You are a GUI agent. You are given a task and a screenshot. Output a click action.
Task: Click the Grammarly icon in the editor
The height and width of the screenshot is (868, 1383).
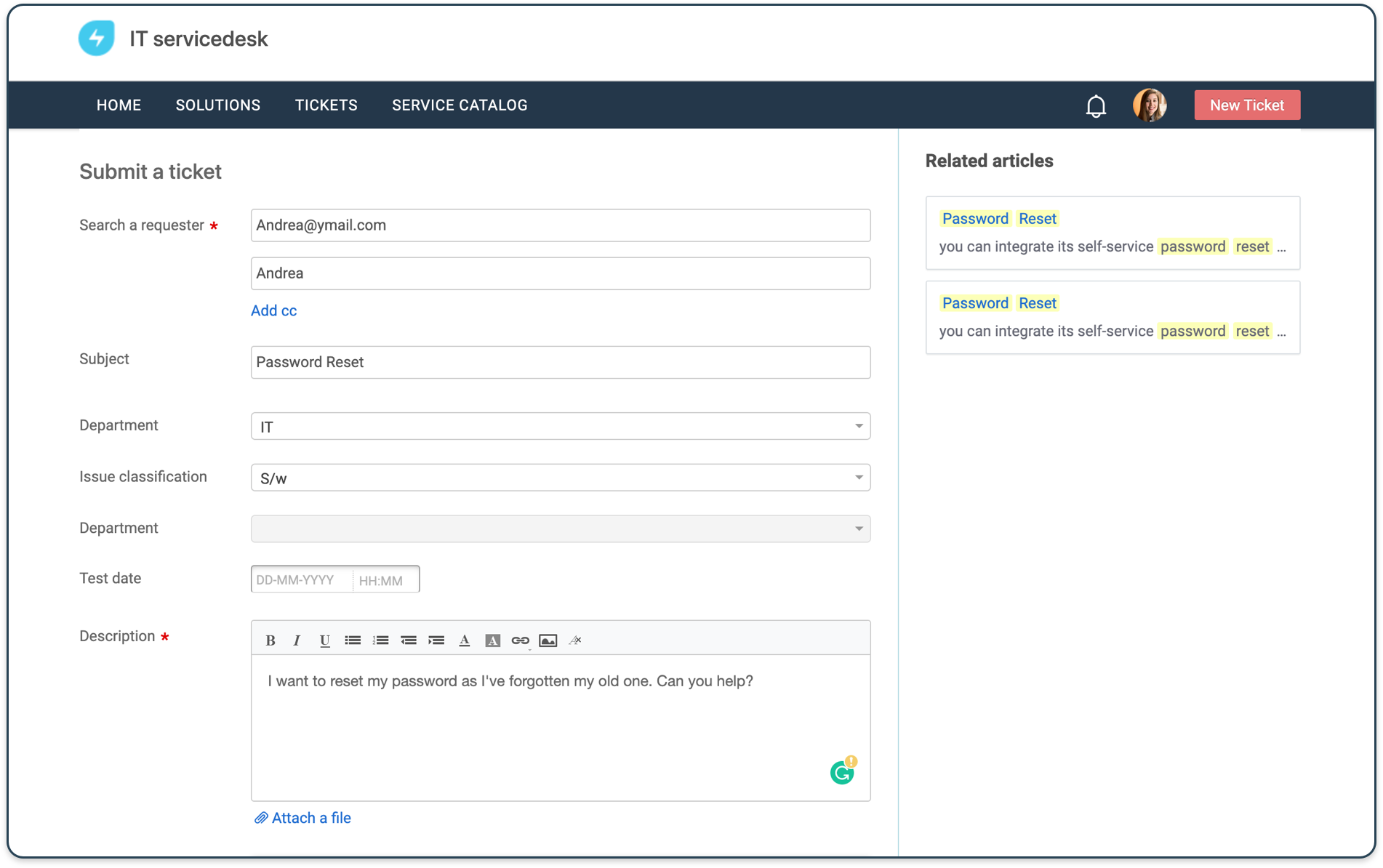pyautogui.click(x=843, y=771)
